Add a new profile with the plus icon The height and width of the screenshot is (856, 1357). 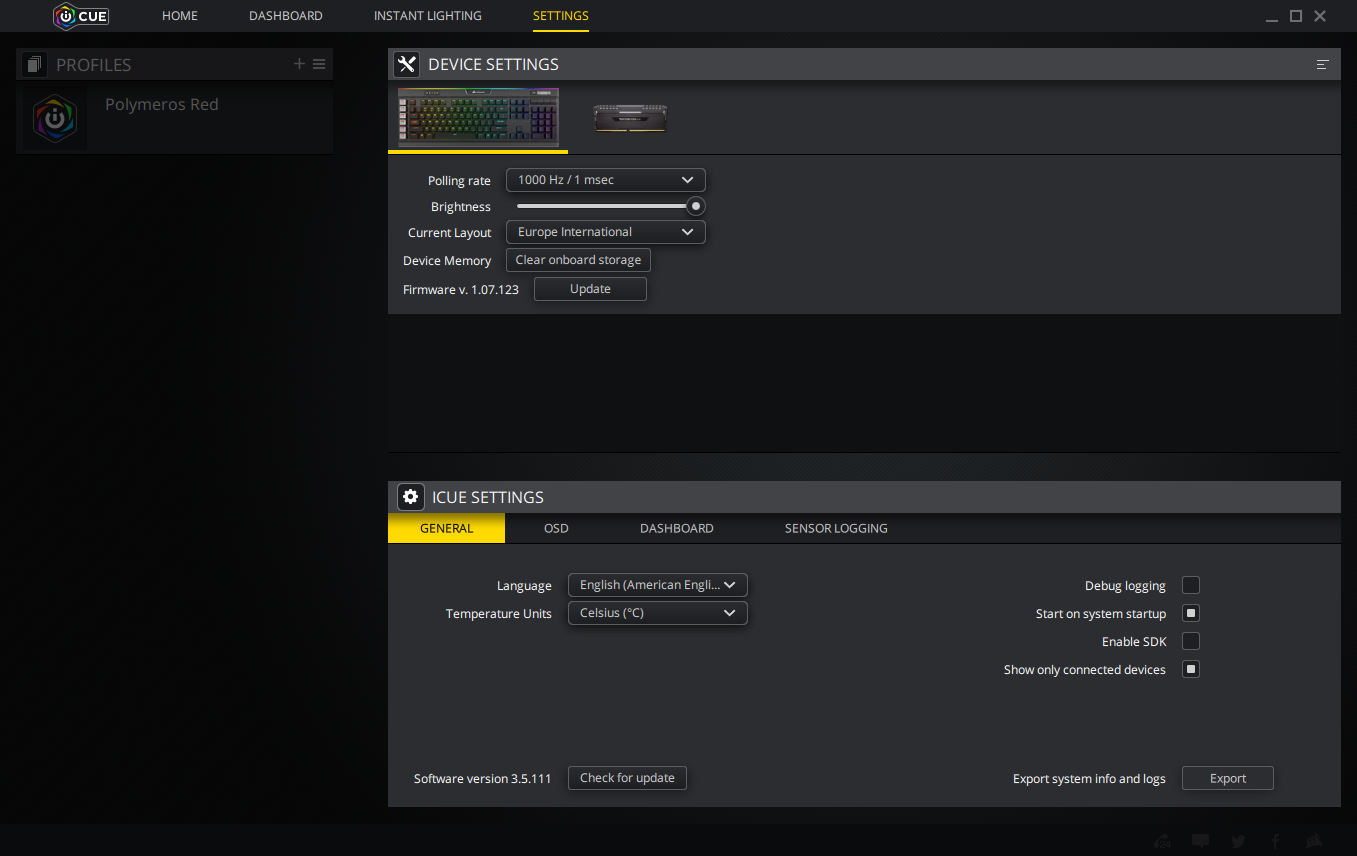point(299,64)
